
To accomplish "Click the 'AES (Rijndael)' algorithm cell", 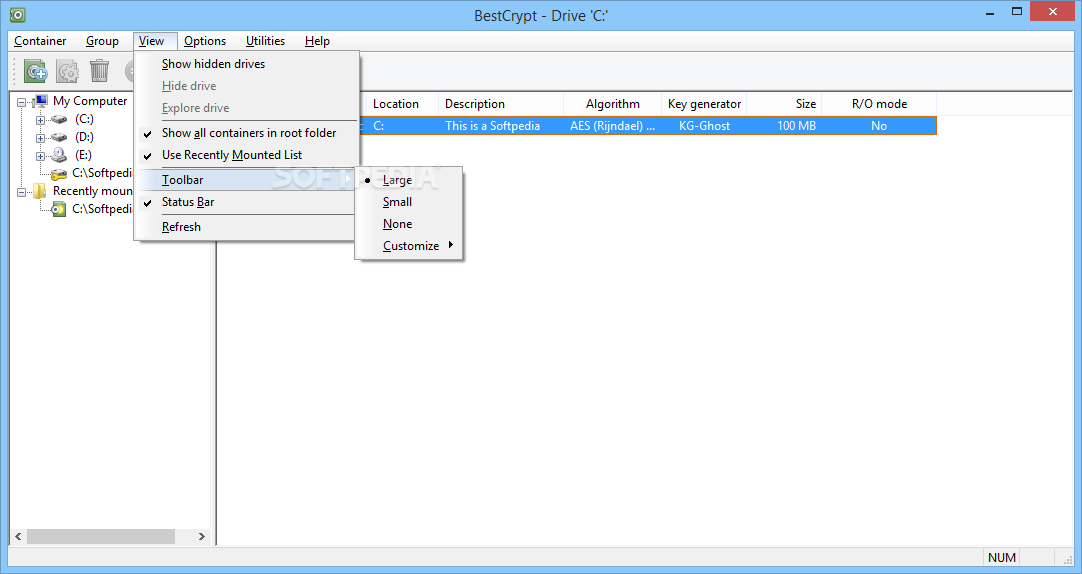I will pyautogui.click(x=613, y=126).
